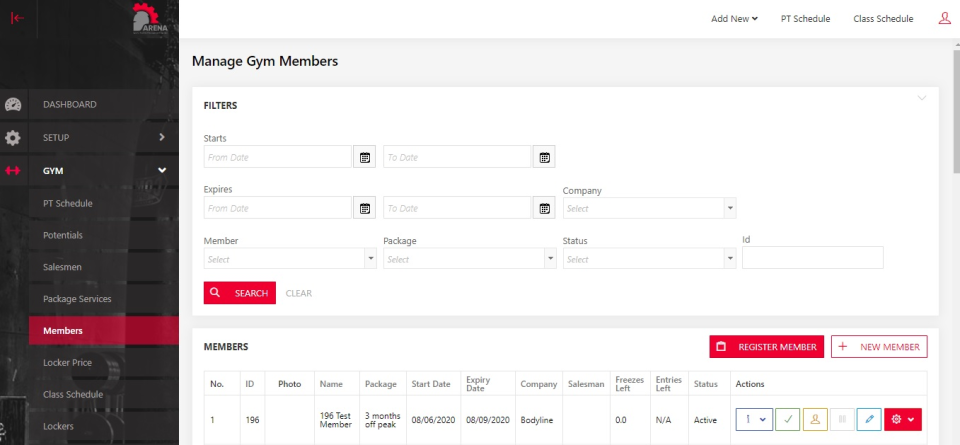Go to Potentials in the Gym sidebar

63,235
